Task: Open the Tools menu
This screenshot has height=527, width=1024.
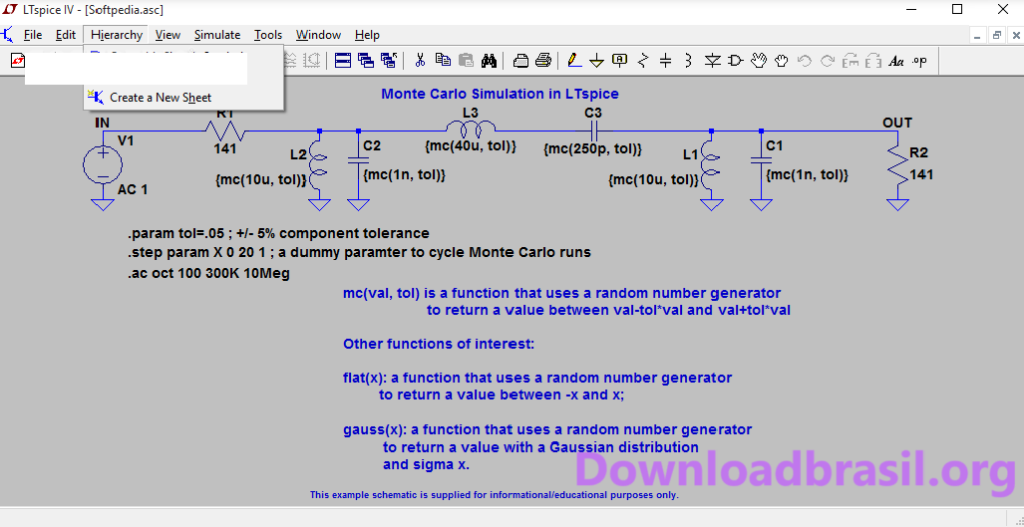Action: [x=268, y=35]
